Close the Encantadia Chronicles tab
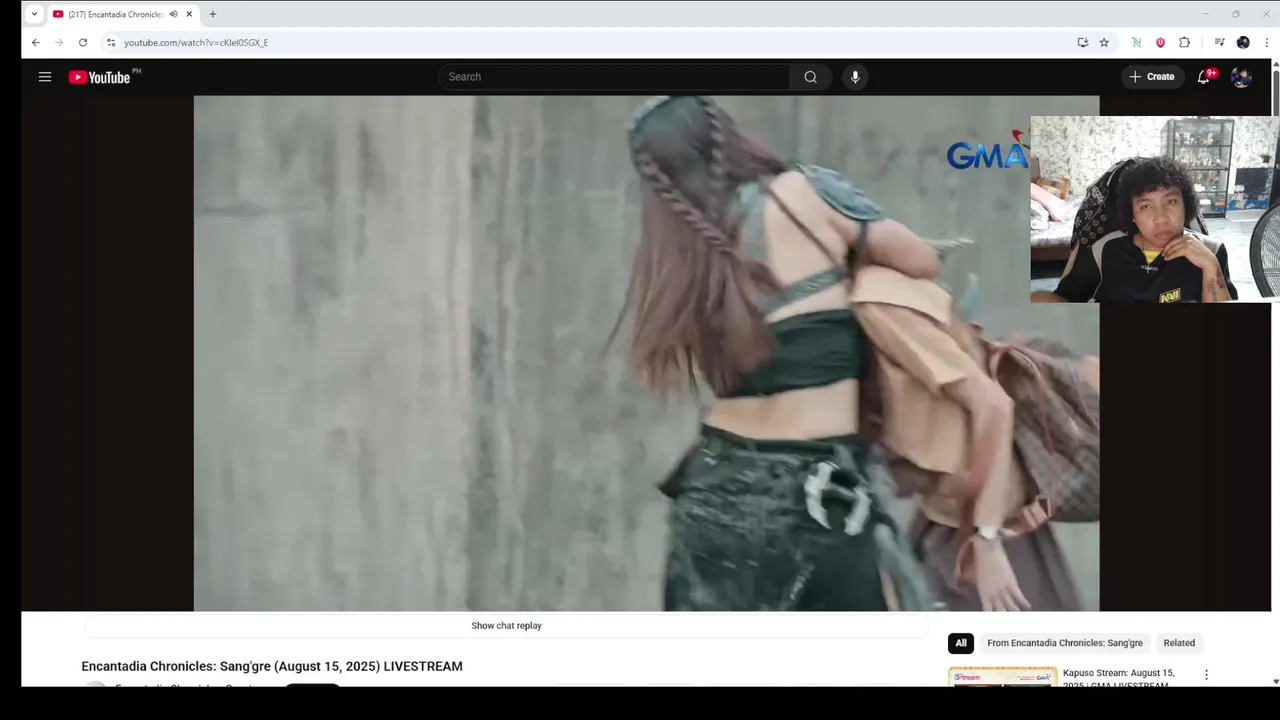This screenshot has width=1280, height=720. pyautogui.click(x=189, y=14)
